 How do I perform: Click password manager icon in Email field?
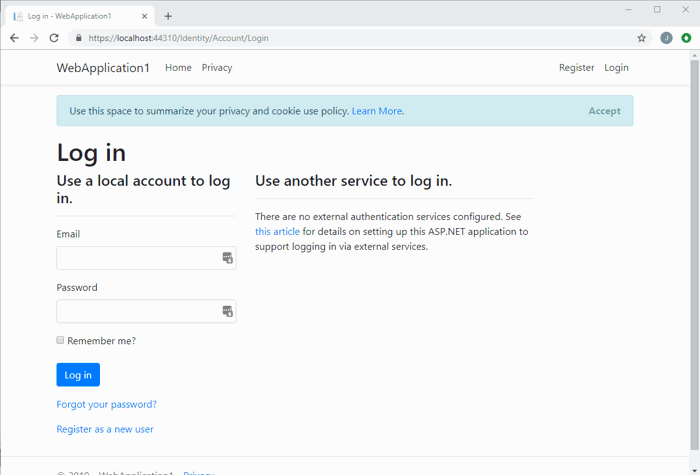pos(227,258)
